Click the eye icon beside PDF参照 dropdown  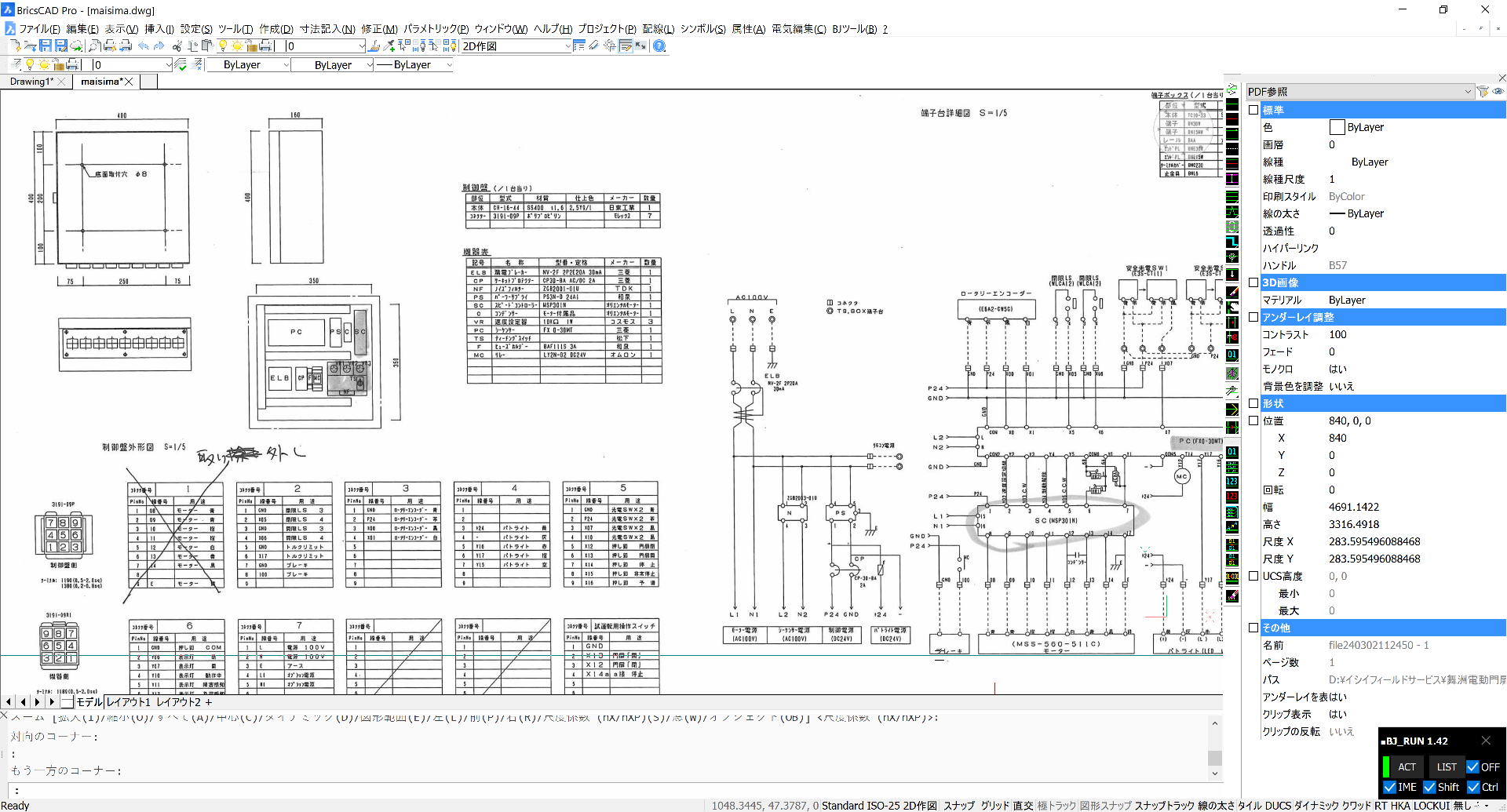(1498, 92)
